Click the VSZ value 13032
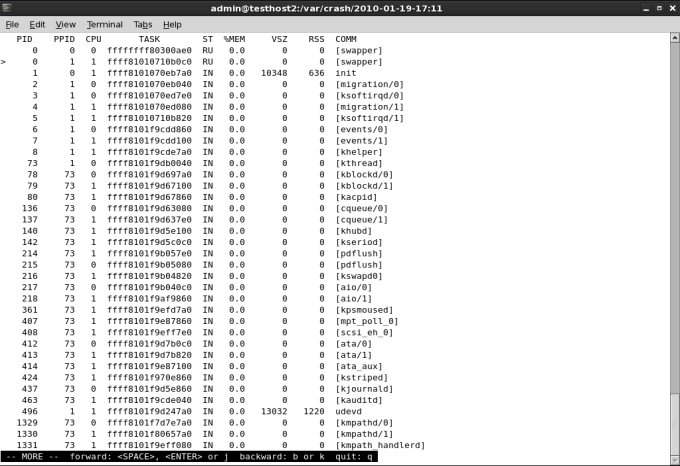This screenshot has width=680, height=466. click(274, 411)
